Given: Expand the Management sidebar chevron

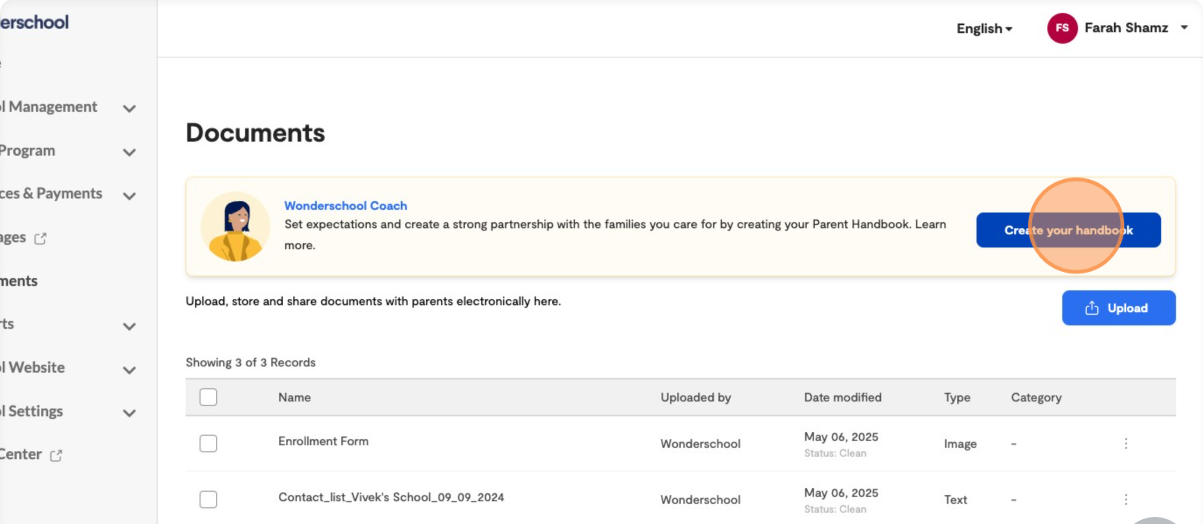Looking at the screenshot, I should click(129, 108).
